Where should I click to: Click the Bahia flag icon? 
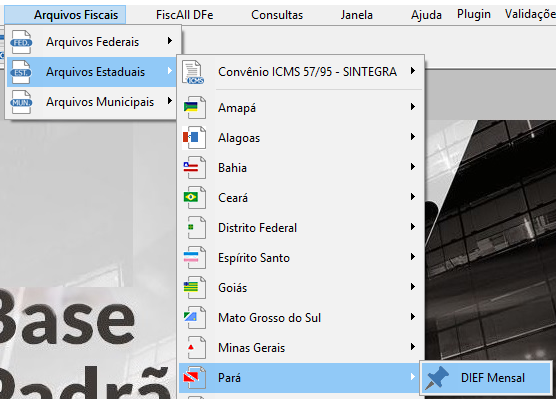194,167
